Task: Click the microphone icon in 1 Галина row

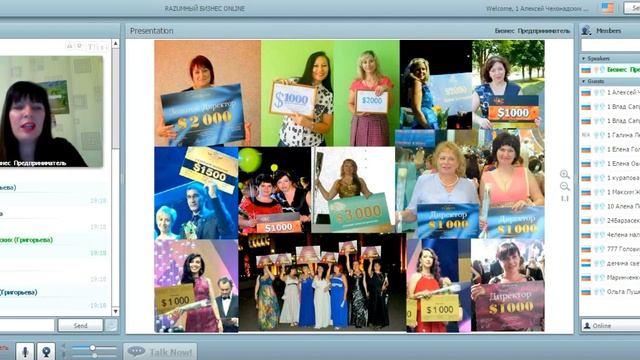Action: click(x=596, y=135)
